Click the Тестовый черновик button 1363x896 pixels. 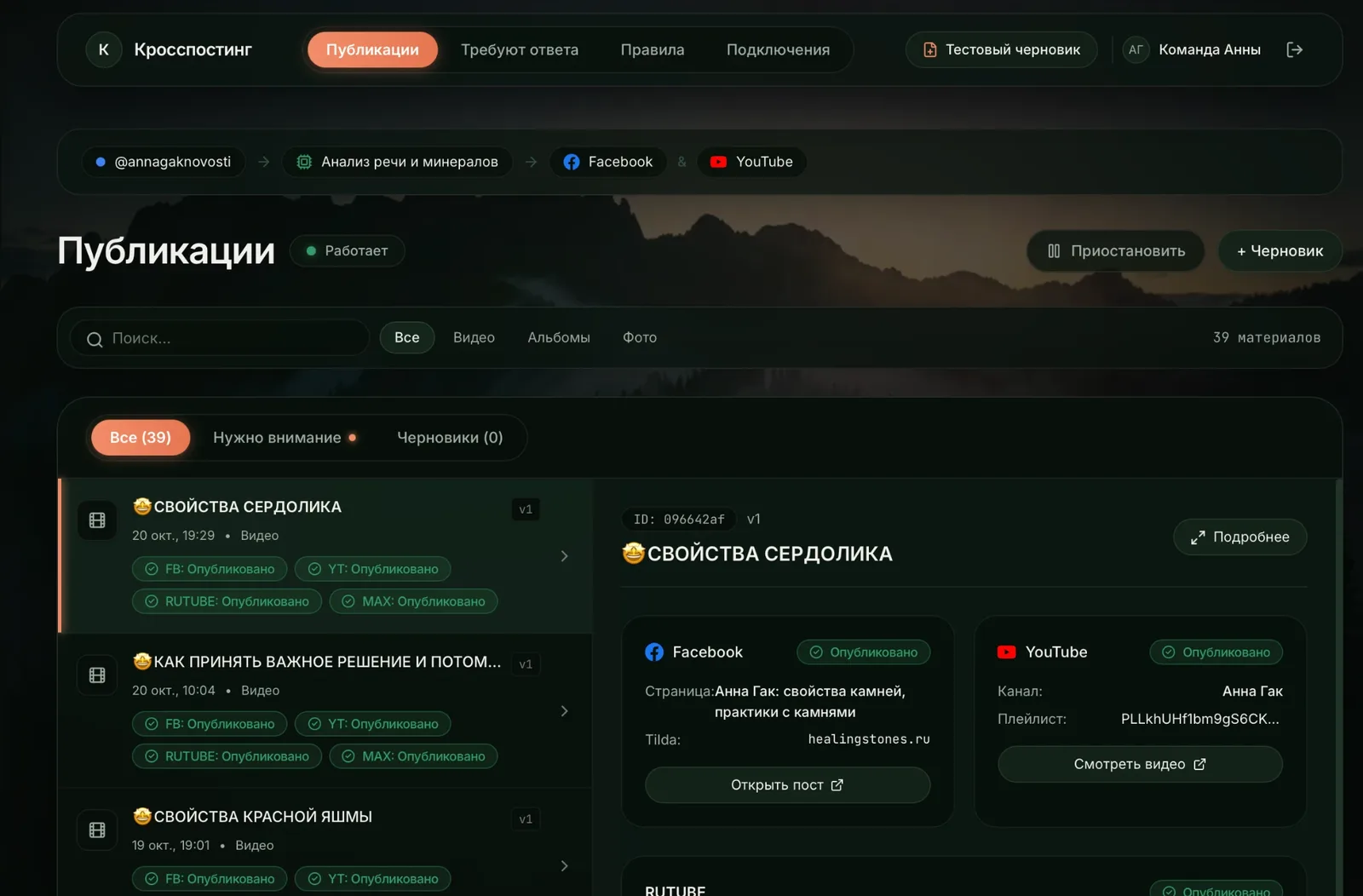1002,49
